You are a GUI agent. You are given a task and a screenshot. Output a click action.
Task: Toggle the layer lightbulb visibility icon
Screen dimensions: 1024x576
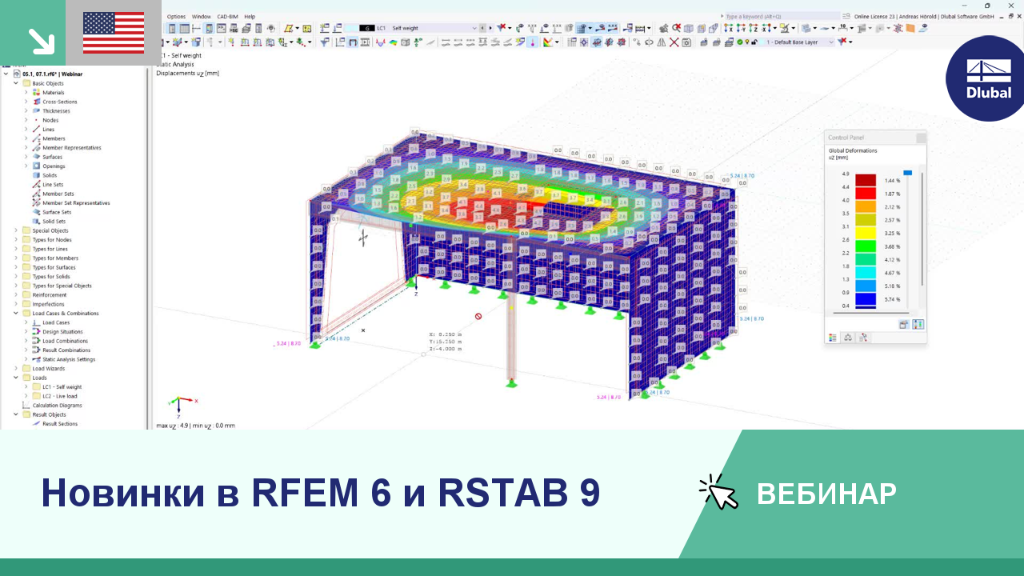coord(747,42)
